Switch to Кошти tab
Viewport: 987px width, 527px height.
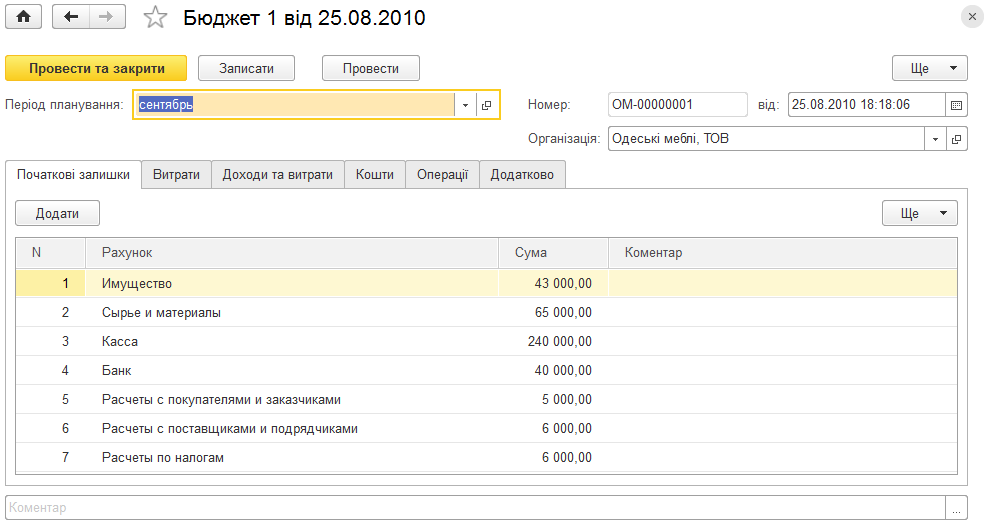[375, 174]
